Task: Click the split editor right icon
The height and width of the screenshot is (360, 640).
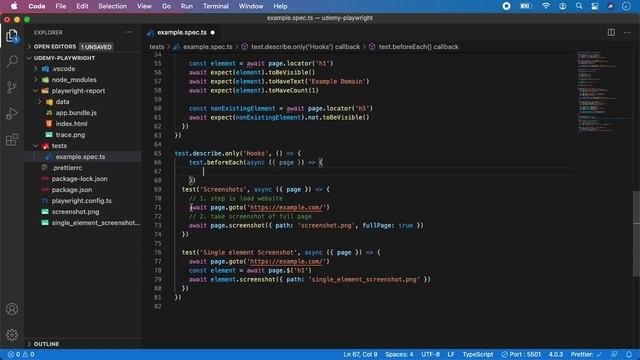Action: tap(611, 32)
